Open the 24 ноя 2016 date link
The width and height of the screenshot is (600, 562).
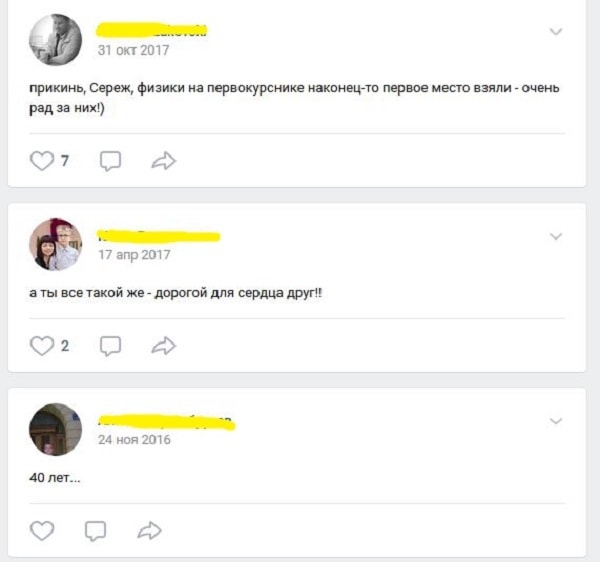pyautogui.click(x=134, y=440)
